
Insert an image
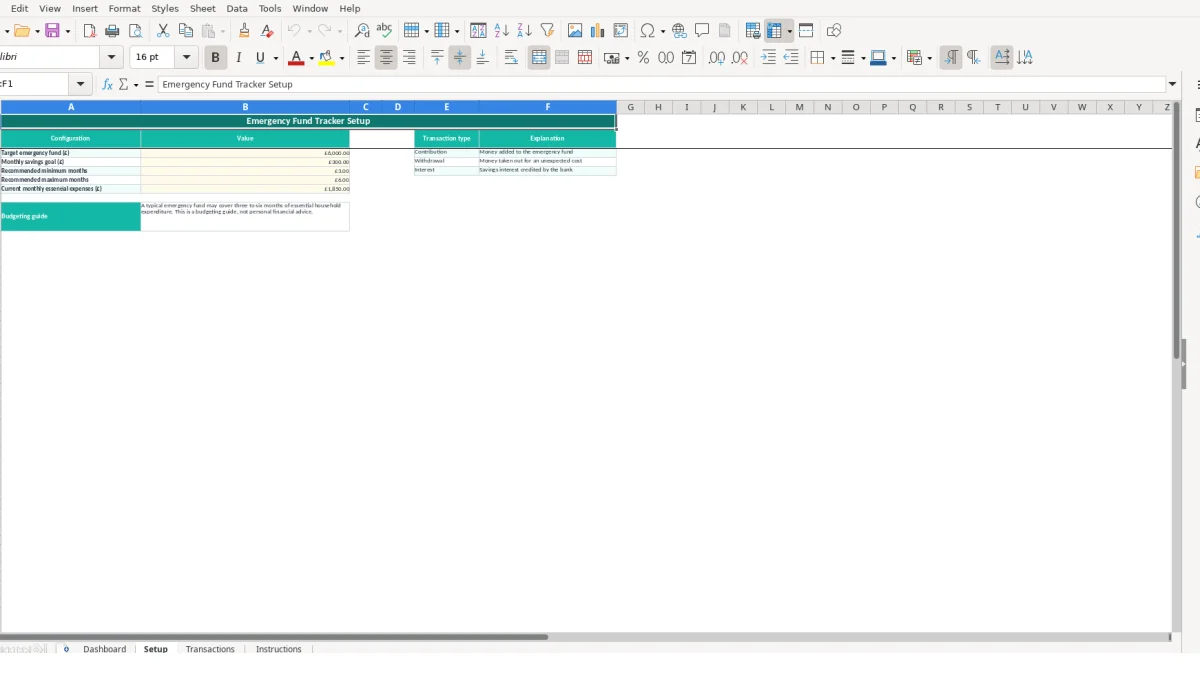click(x=575, y=31)
